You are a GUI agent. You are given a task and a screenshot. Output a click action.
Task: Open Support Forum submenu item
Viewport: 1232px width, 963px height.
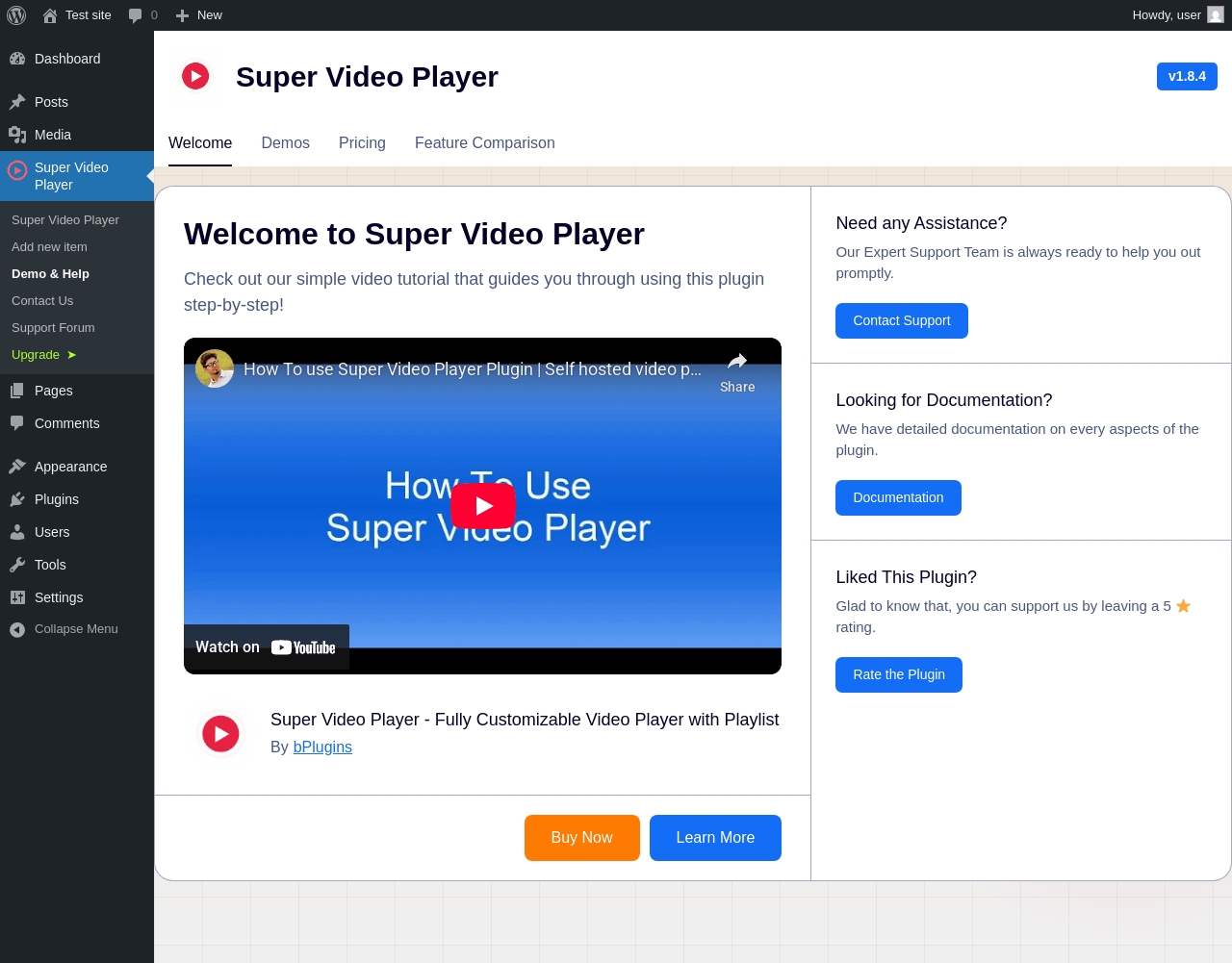pos(53,328)
